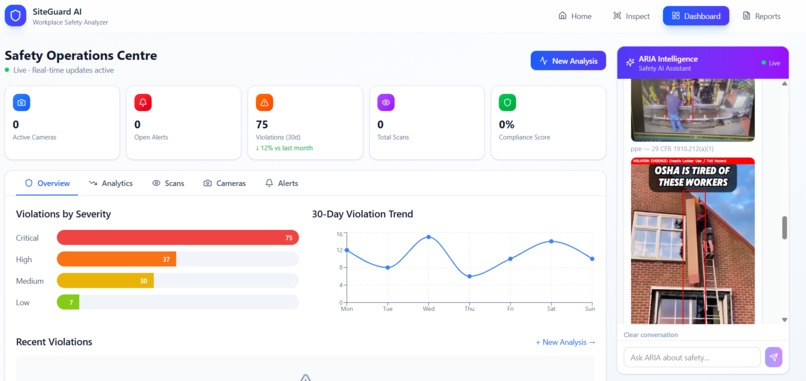The width and height of the screenshot is (806, 381).
Task: Click the 30-Day Violation Trend heading
Action: tap(362, 214)
